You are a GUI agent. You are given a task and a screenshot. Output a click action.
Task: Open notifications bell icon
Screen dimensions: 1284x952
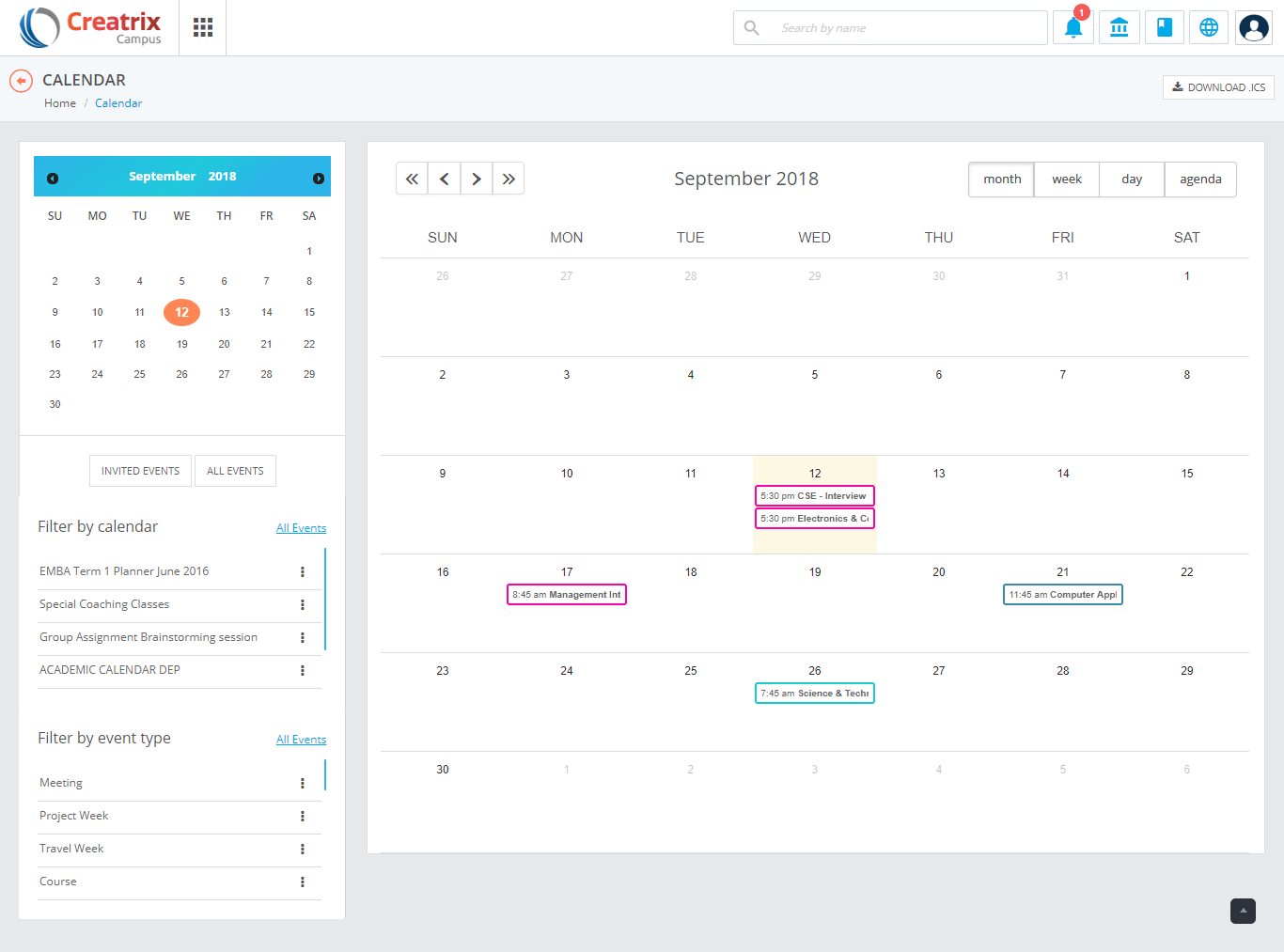tap(1073, 27)
